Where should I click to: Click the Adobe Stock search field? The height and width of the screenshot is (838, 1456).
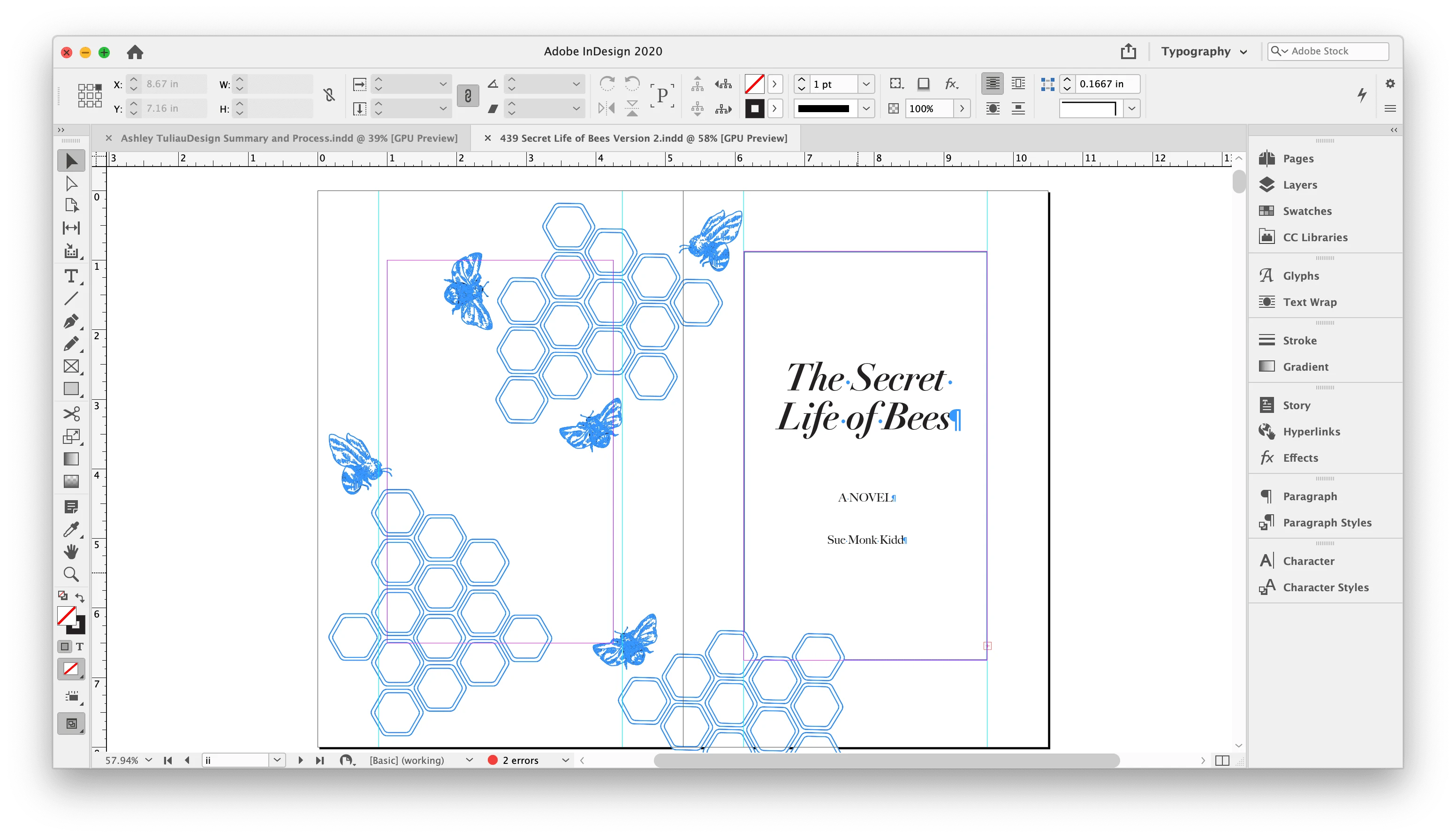[1328, 51]
